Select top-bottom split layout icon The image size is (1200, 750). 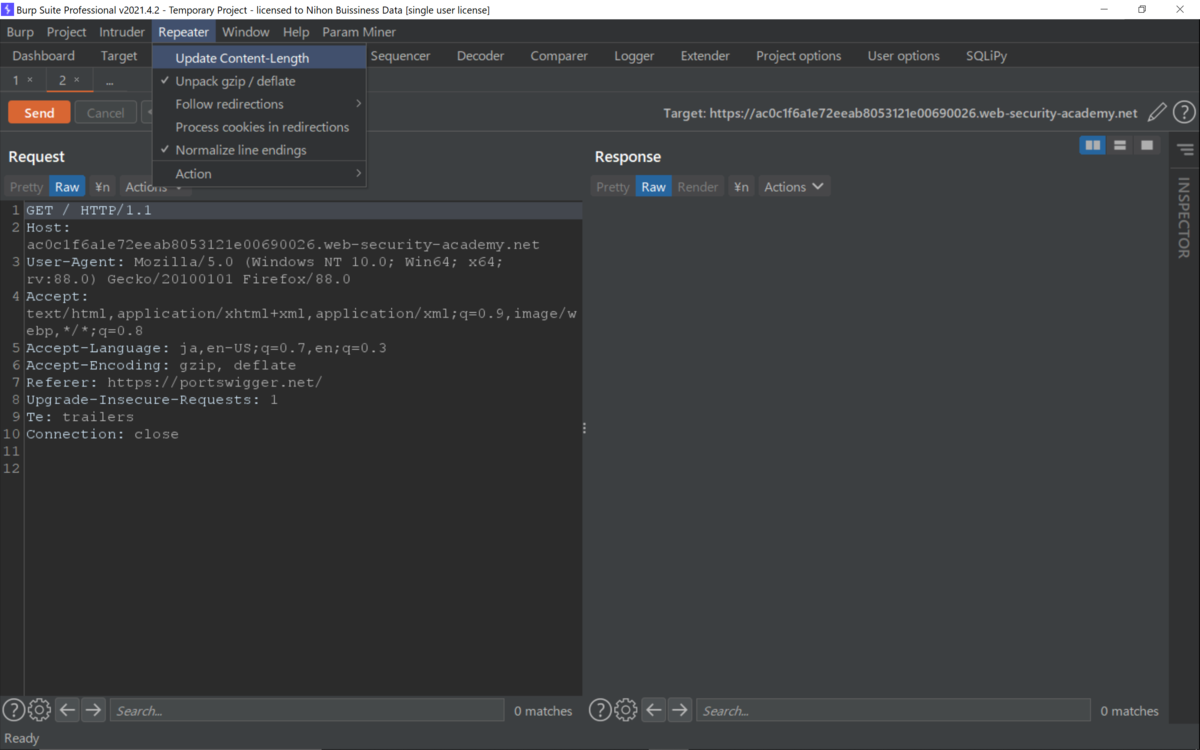coord(1120,146)
